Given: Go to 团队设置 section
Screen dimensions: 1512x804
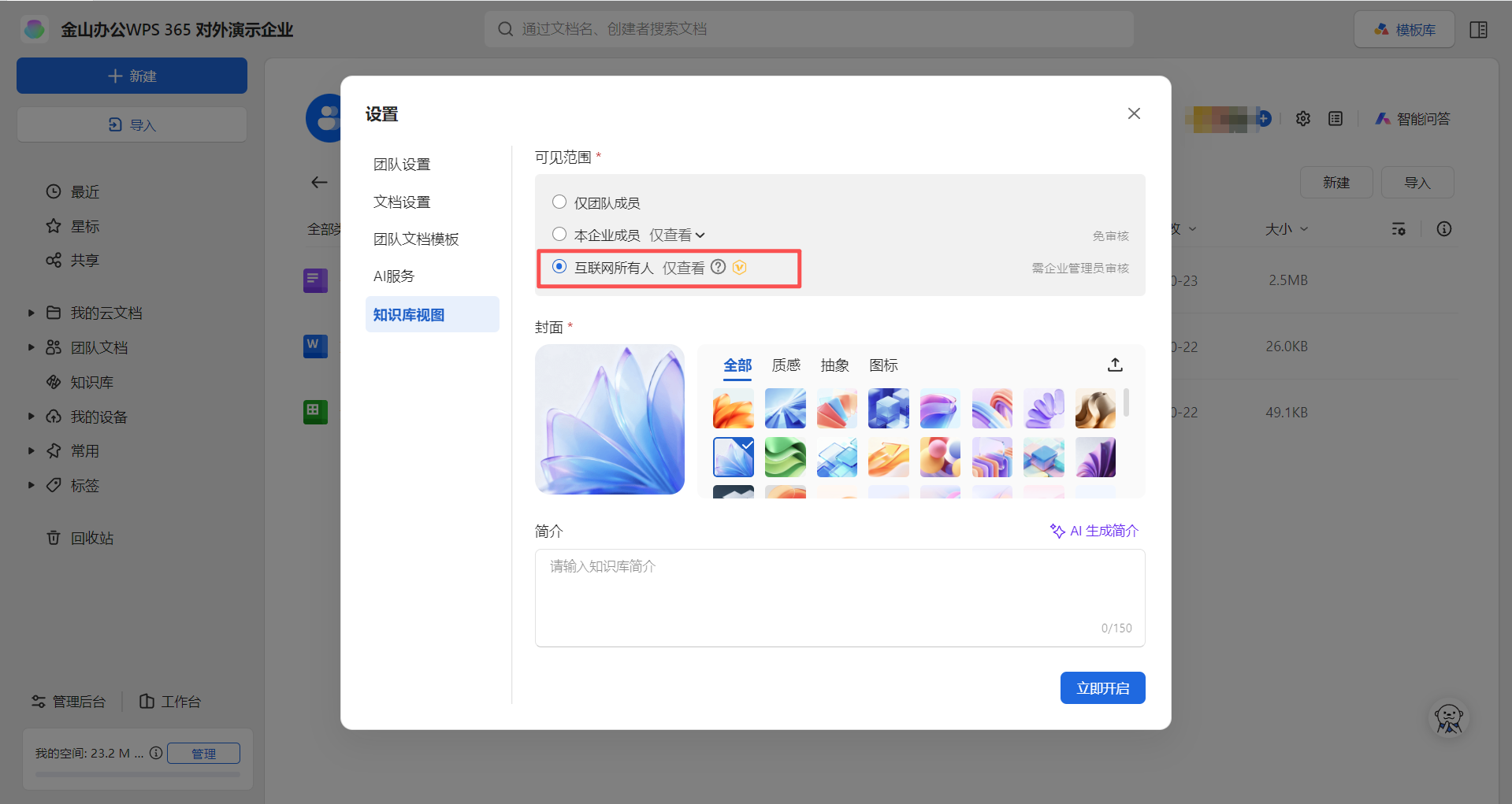Looking at the screenshot, I should coord(433,164).
